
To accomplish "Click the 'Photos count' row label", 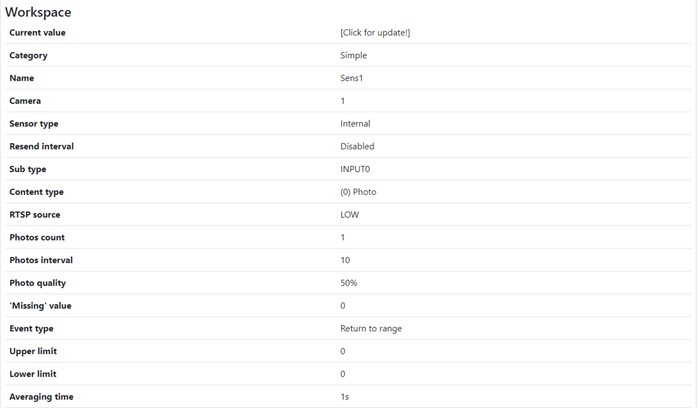I will 37,238.
